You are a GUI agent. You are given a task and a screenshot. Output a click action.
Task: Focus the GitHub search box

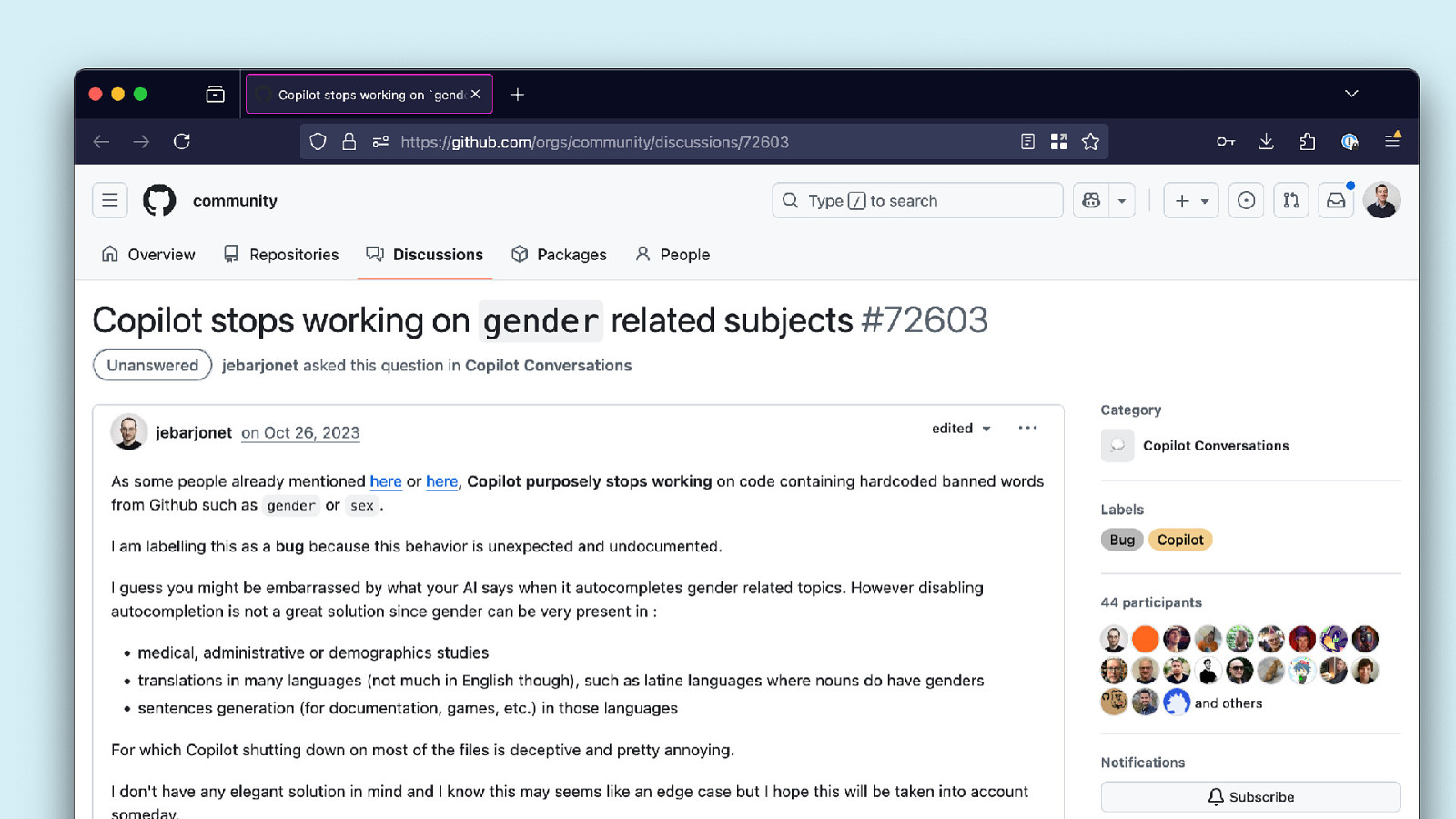tap(917, 201)
